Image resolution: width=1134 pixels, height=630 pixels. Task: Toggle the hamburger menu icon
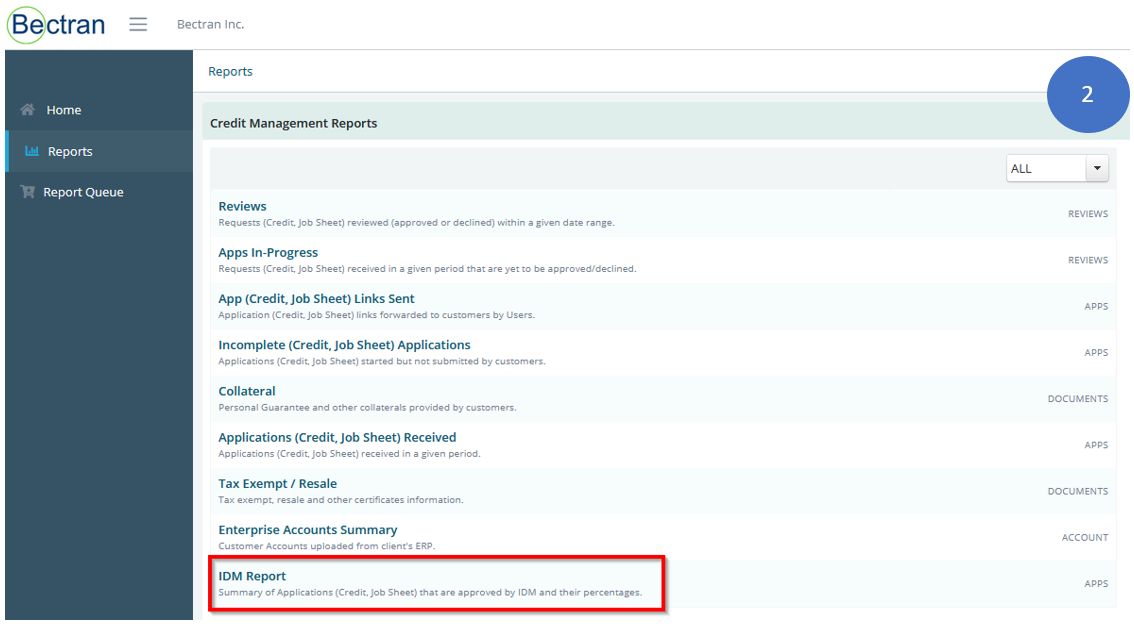coord(138,25)
